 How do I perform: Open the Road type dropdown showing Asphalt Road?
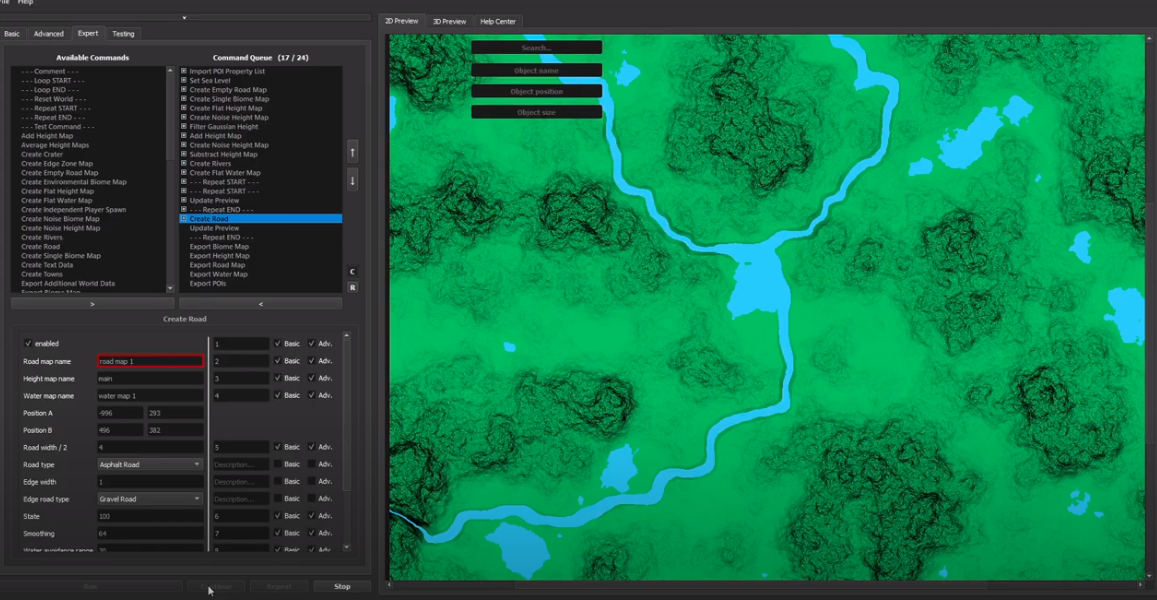(150, 464)
